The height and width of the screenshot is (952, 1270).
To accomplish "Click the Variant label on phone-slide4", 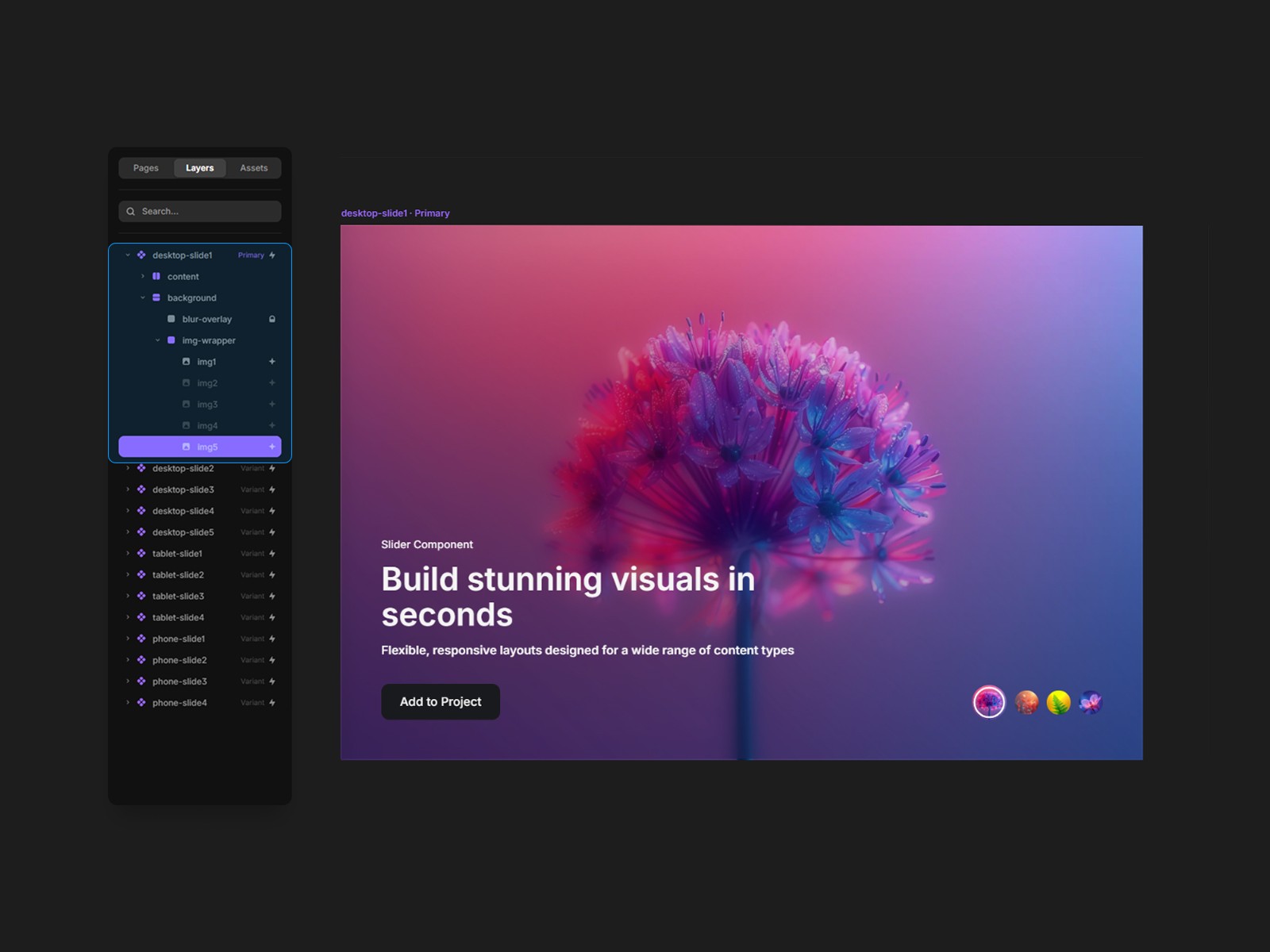I will [252, 703].
